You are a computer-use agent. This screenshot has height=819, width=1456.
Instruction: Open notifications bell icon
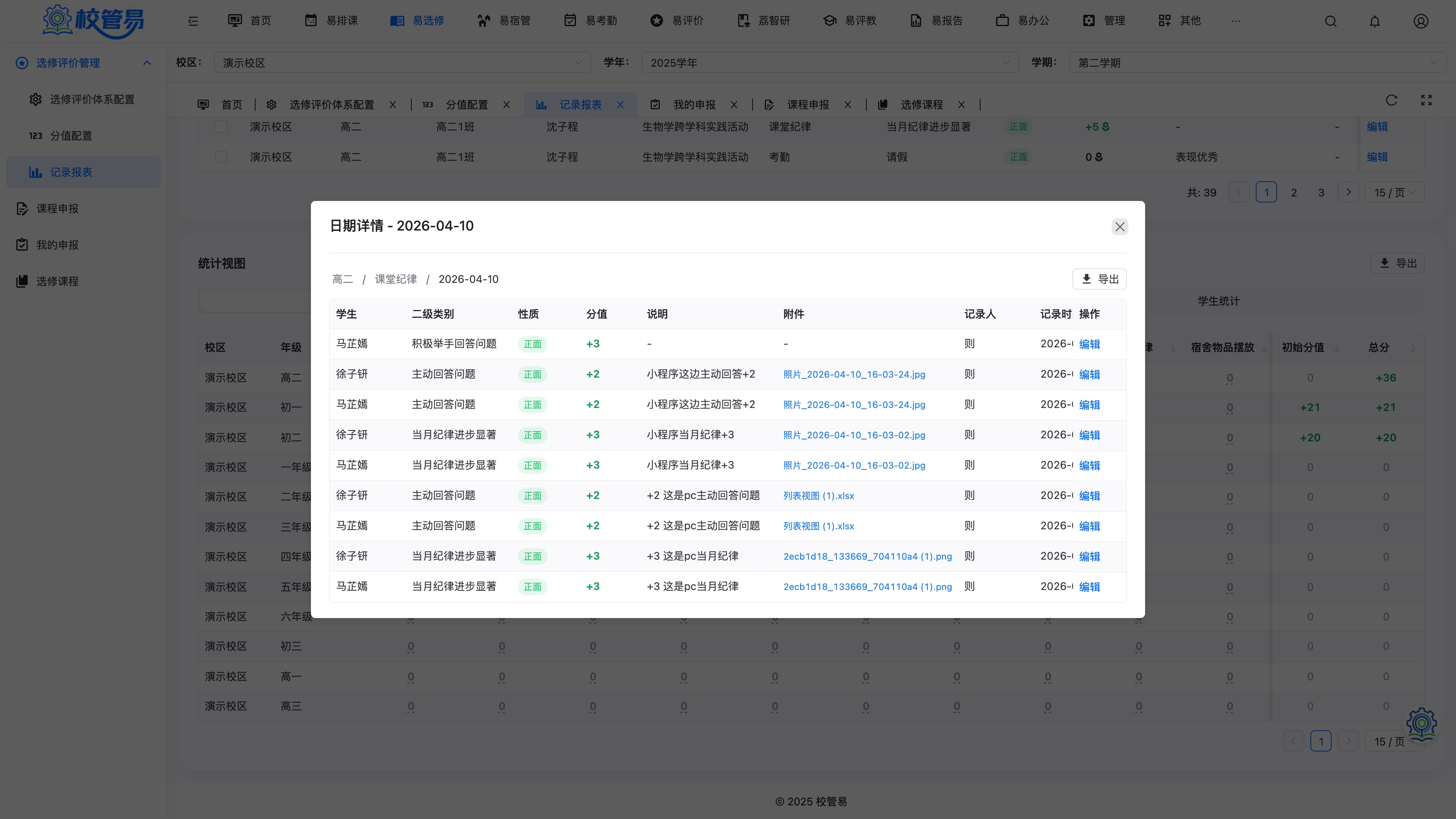tap(1374, 21)
